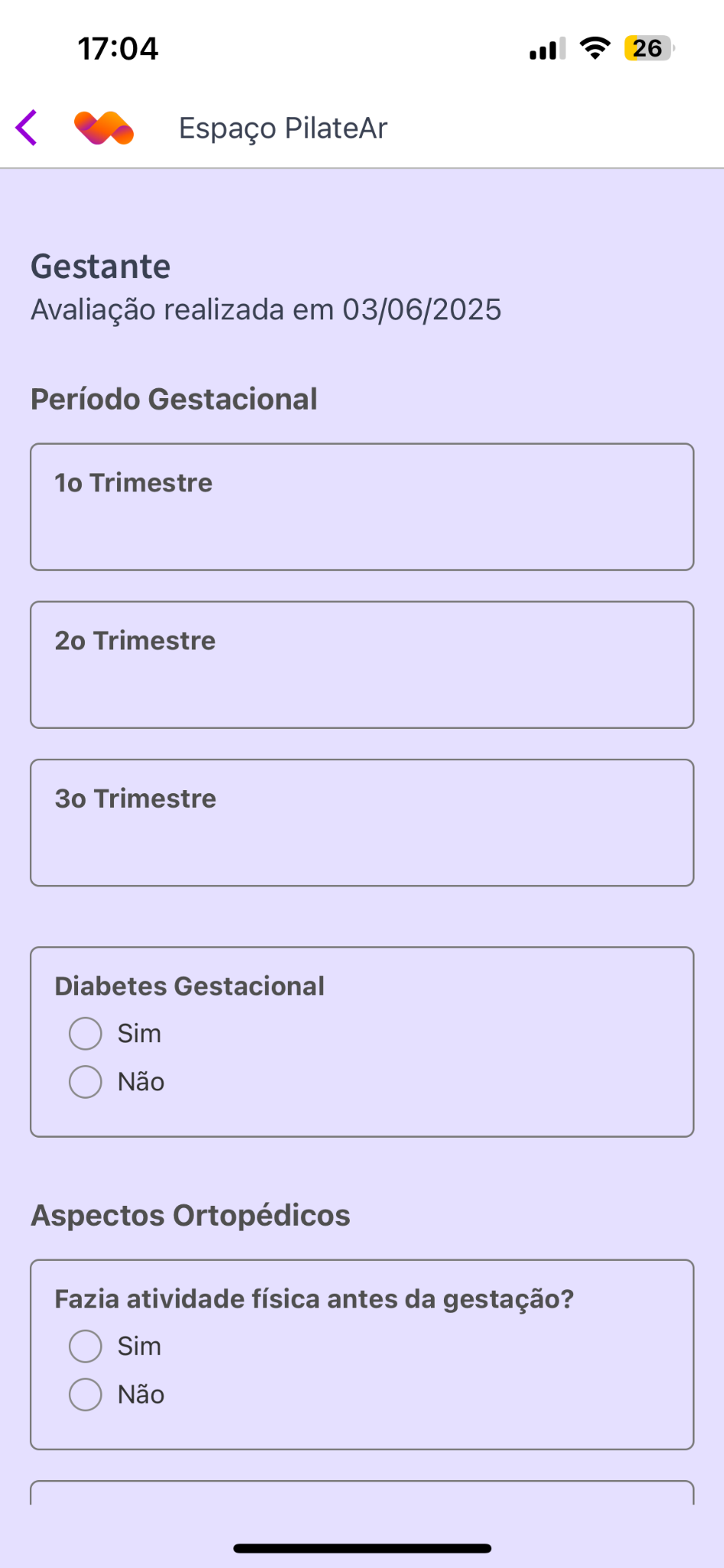Viewport: 724px width, 1568px height.
Task: Tap the 17:04 clock in status bar
Action: pos(118,49)
